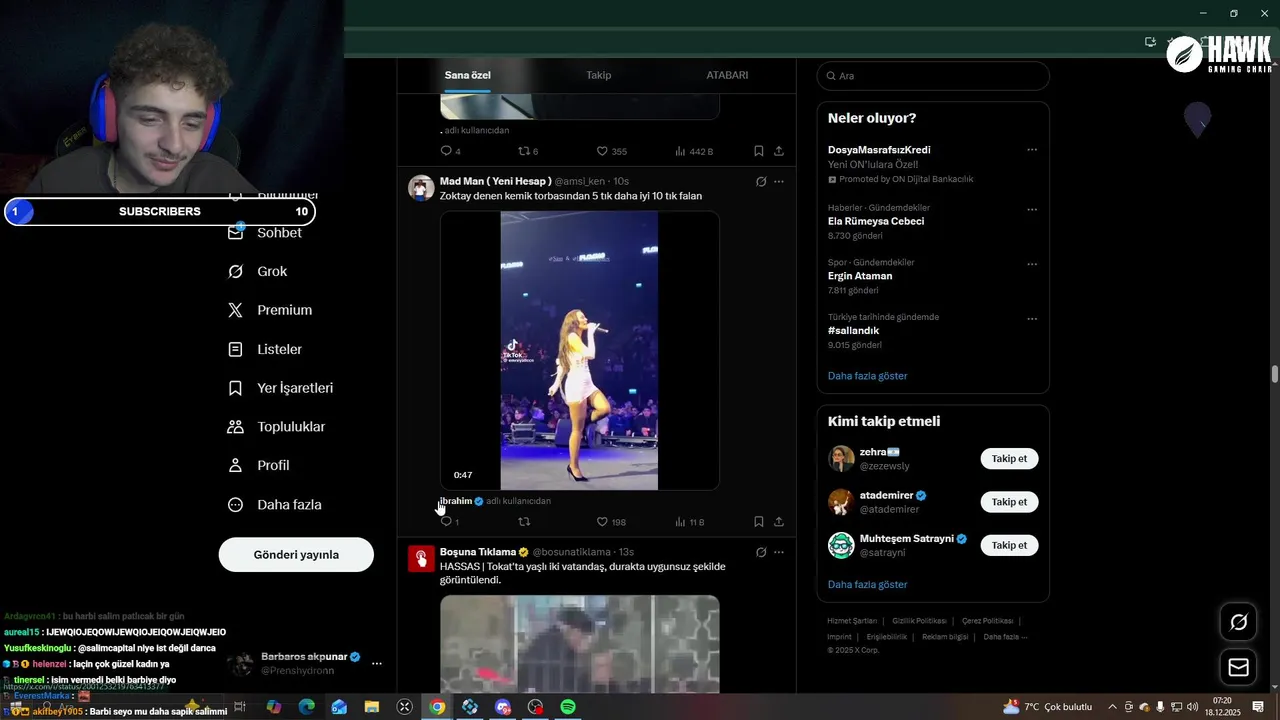The width and height of the screenshot is (1280, 720).
Task: View analytics of Mad Man's post
Action: click(x=690, y=522)
